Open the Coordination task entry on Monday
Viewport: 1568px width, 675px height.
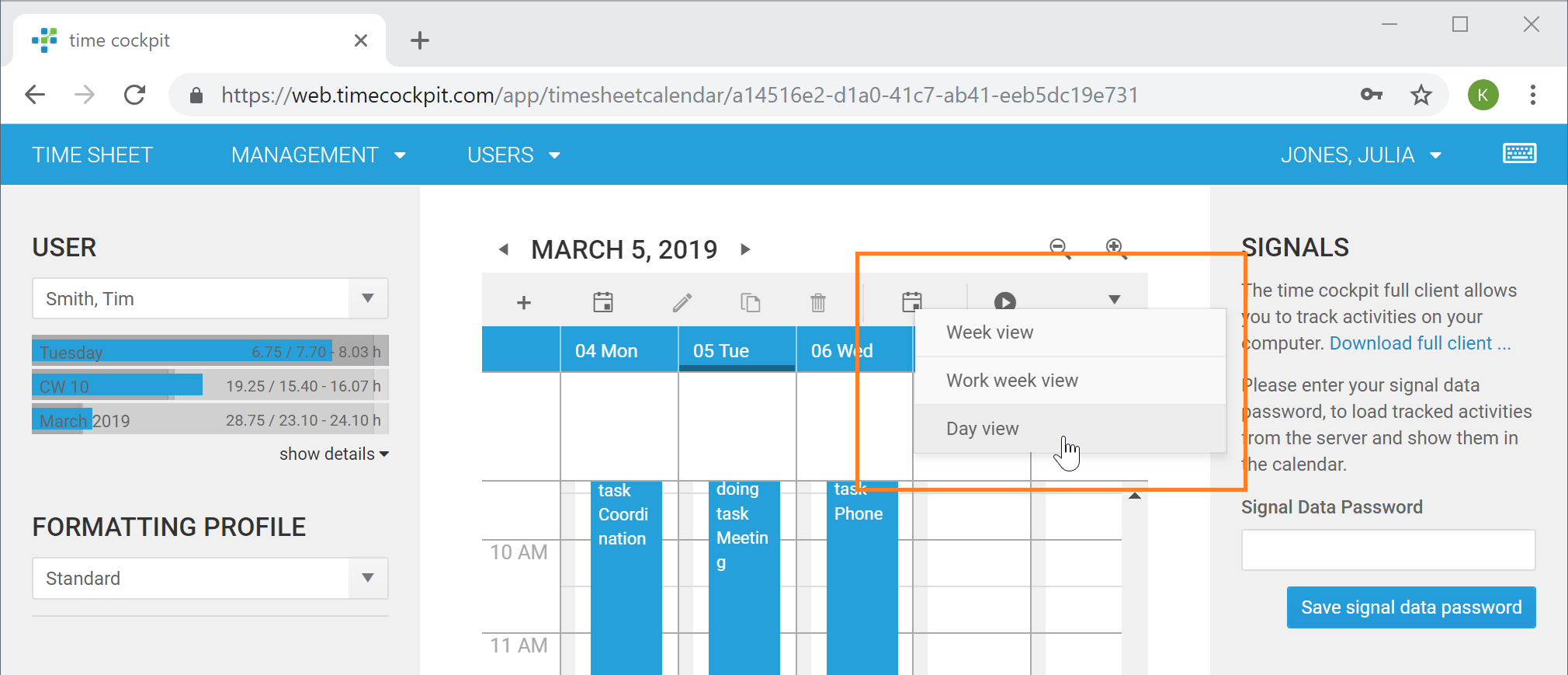pyautogui.click(x=626, y=577)
